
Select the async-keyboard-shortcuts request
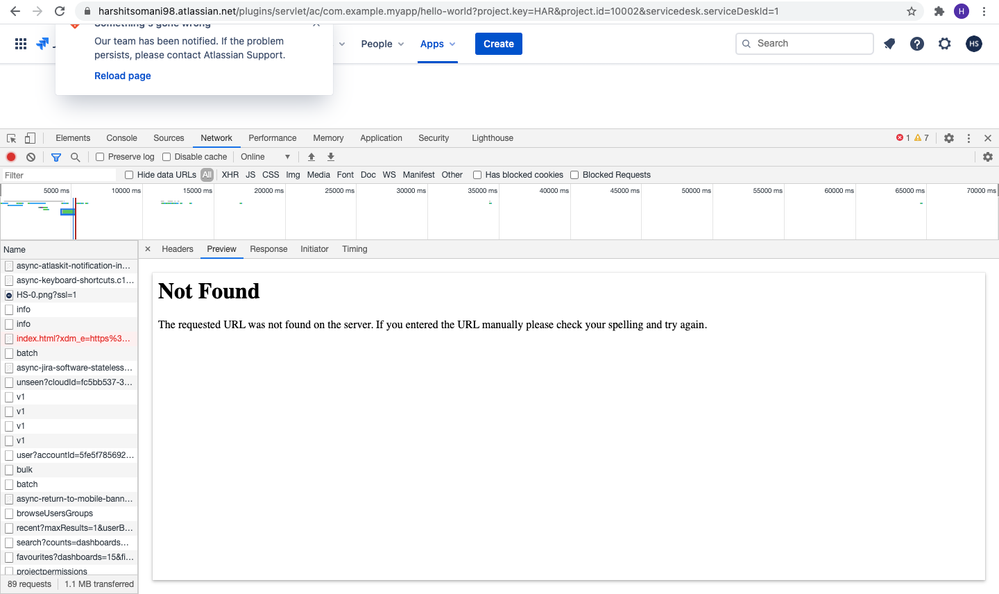point(69,280)
